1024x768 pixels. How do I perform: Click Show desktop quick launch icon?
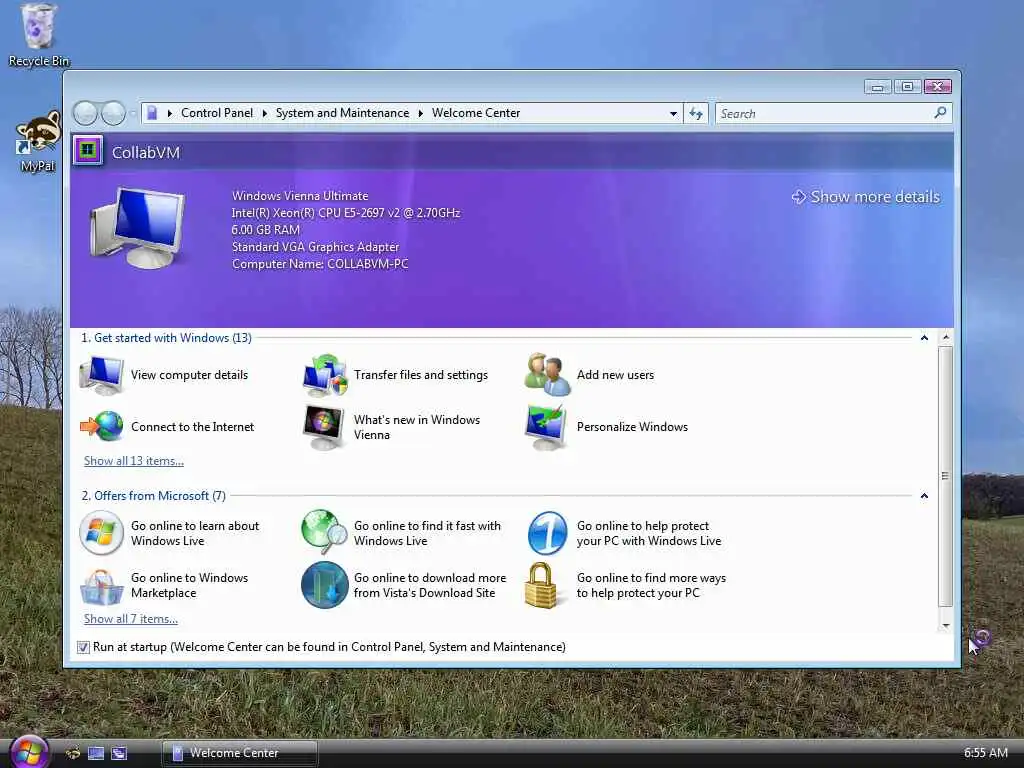click(x=96, y=753)
